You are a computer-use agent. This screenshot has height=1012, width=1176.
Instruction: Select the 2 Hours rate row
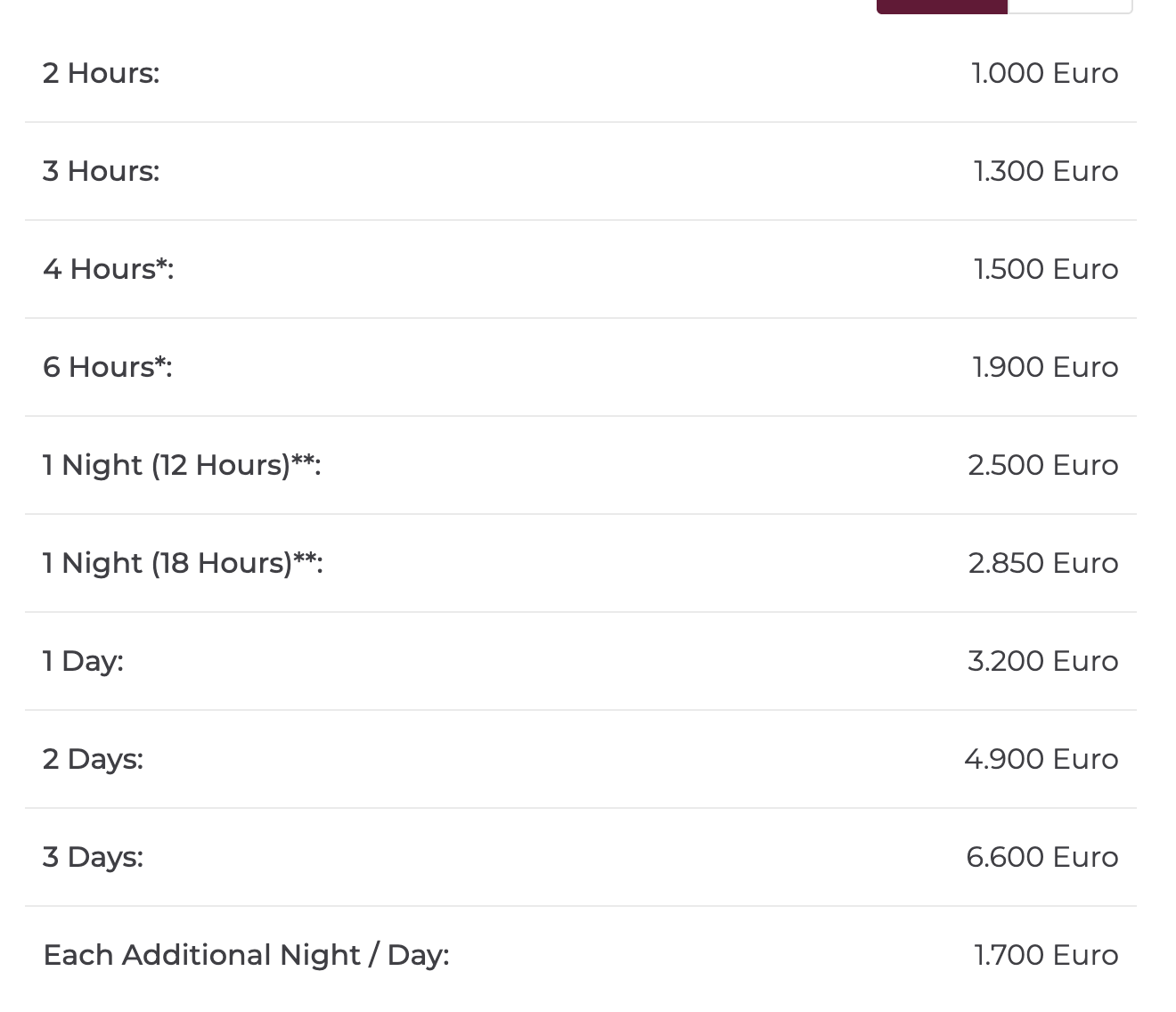tap(581, 73)
